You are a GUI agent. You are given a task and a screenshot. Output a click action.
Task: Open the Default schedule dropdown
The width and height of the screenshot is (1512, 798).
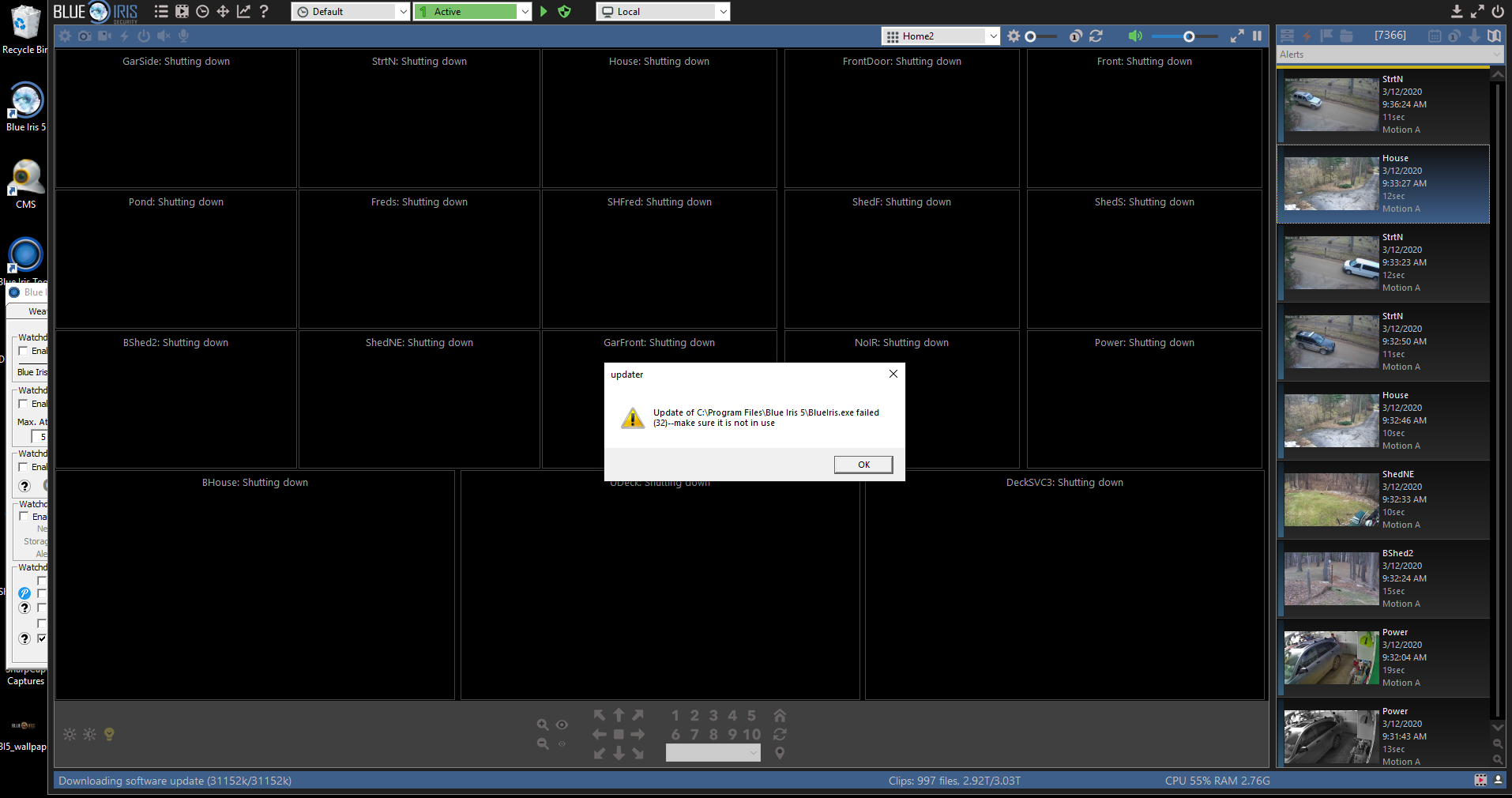coord(351,11)
